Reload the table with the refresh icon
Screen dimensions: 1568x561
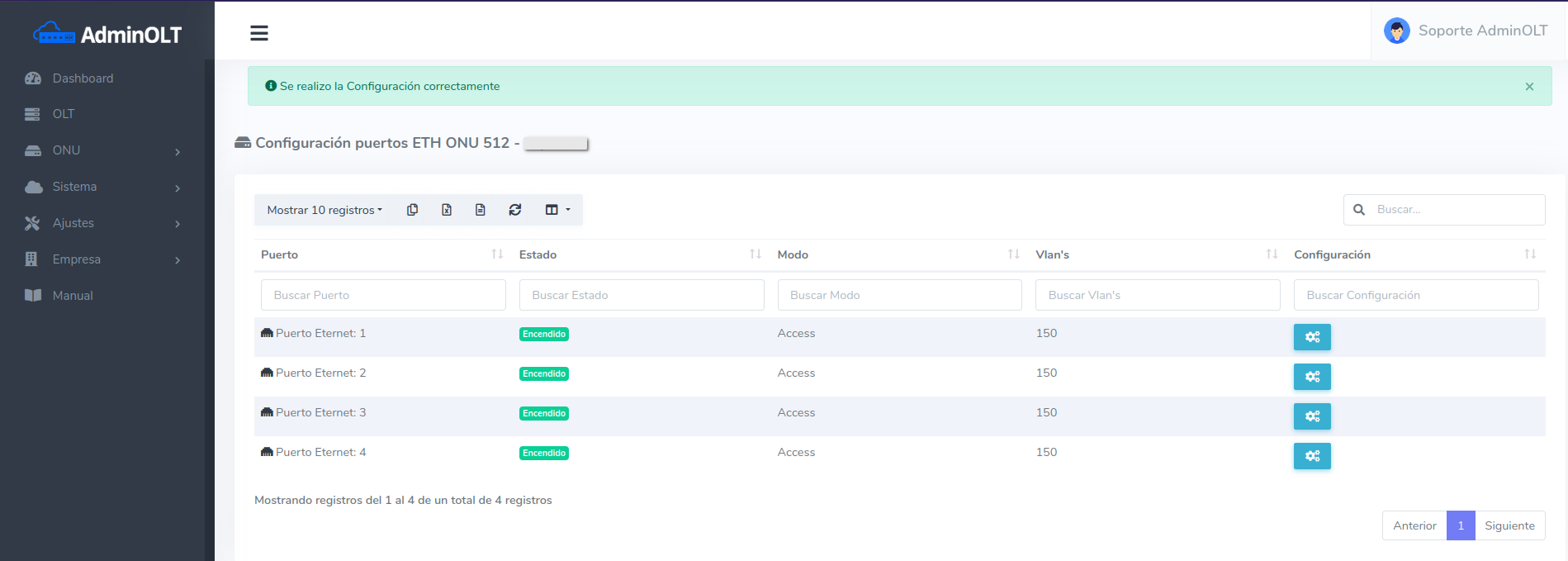pos(515,210)
